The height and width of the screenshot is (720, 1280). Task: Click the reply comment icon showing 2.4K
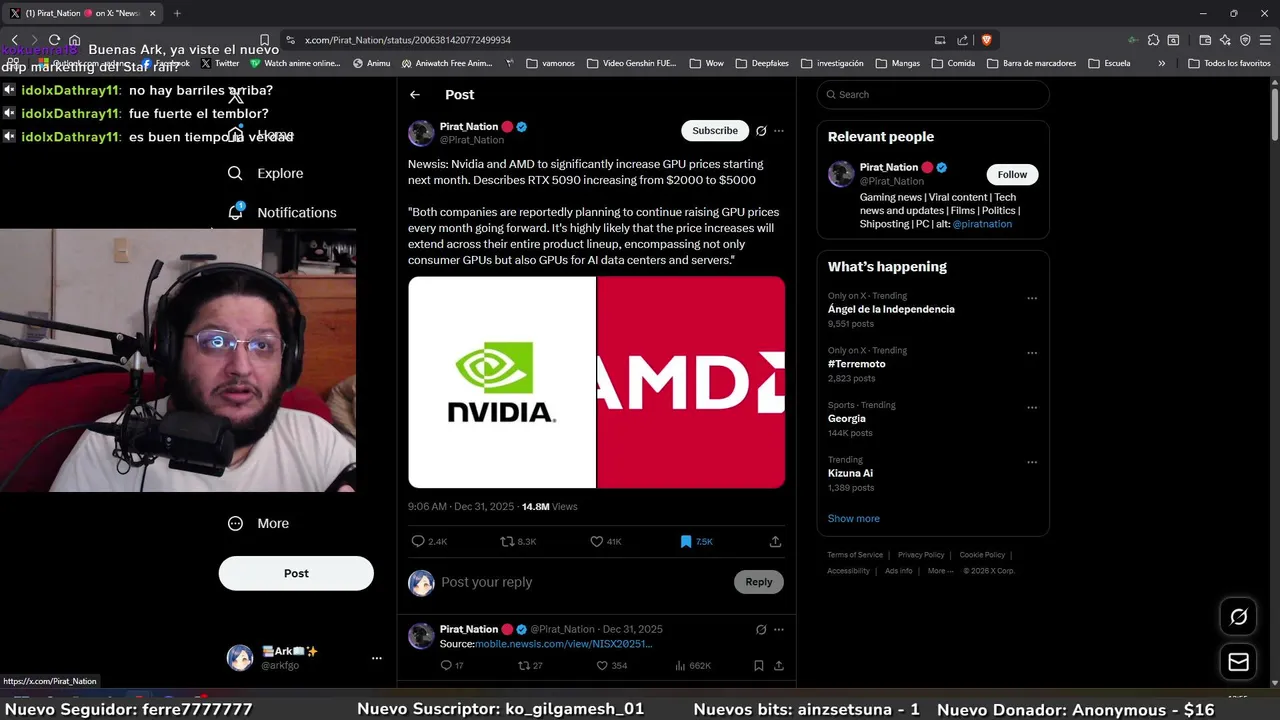coord(418,541)
